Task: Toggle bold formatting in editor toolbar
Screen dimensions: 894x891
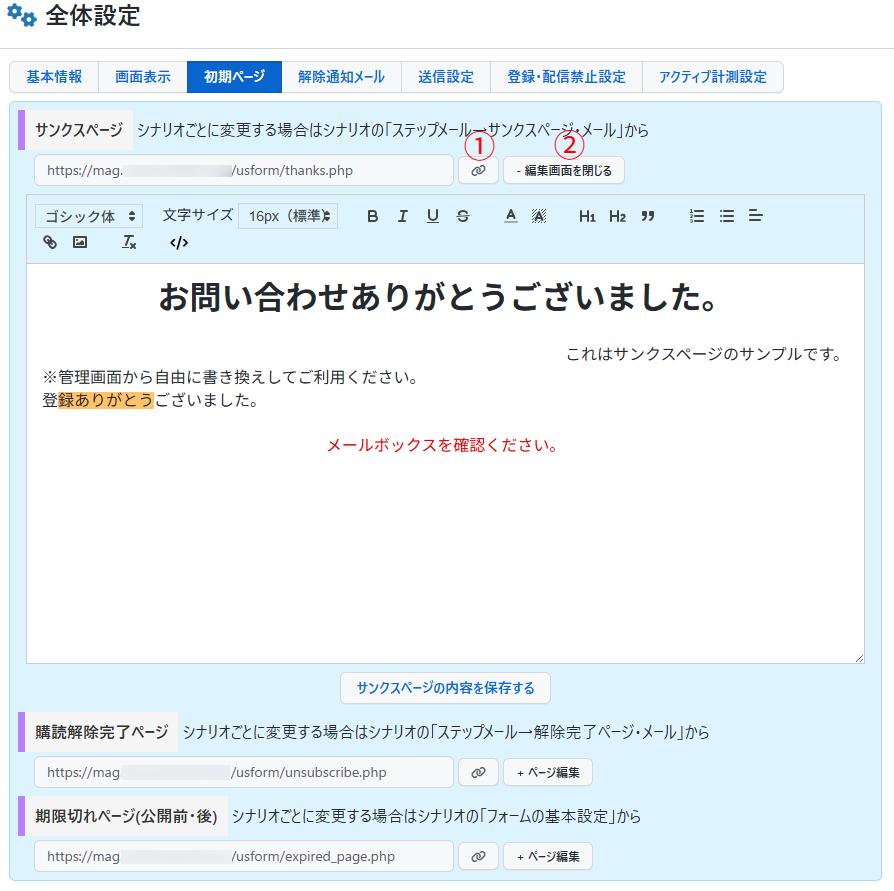Action: pos(372,216)
